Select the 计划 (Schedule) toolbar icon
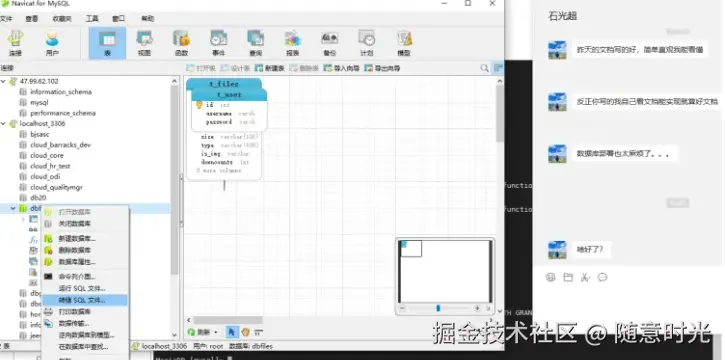The width and height of the screenshot is (725, 360). point(367,43)
